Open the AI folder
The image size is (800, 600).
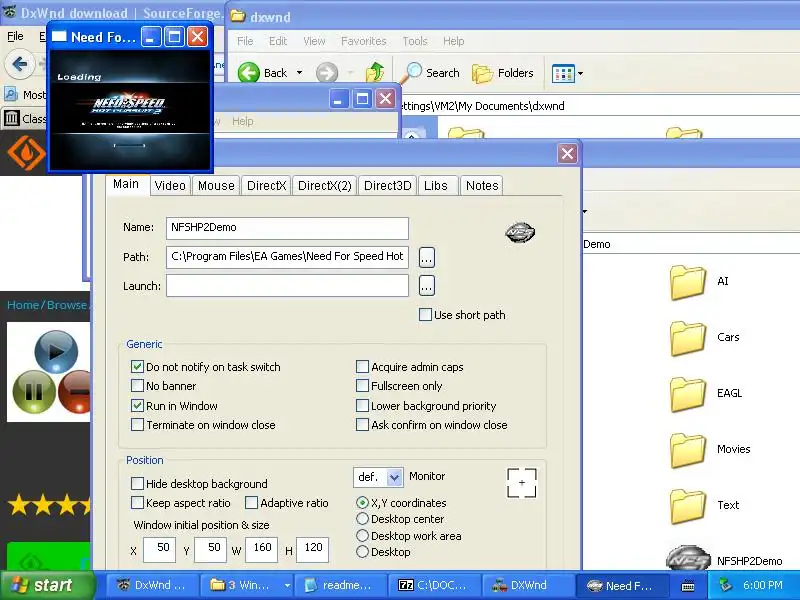coord(688,282)
